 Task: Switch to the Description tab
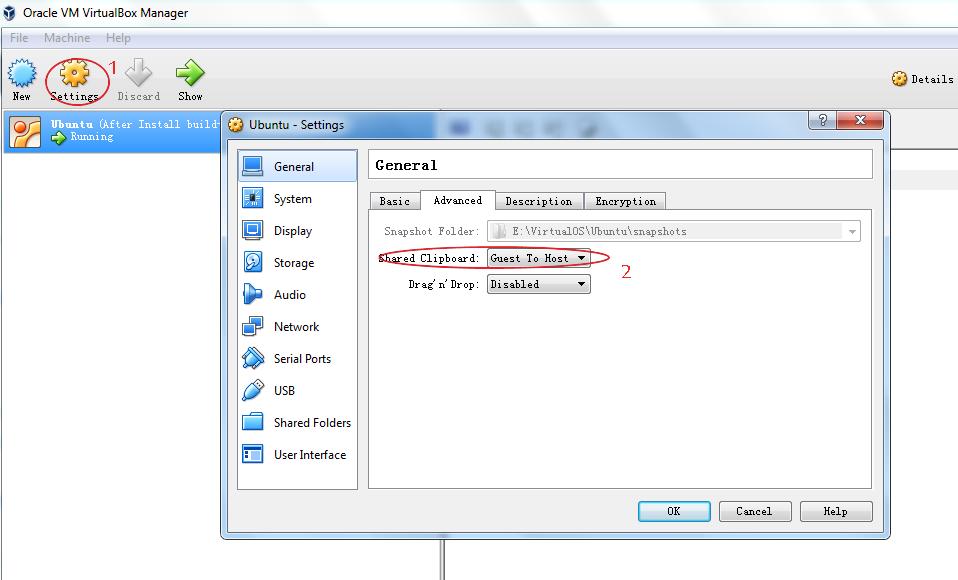(539, 201)
